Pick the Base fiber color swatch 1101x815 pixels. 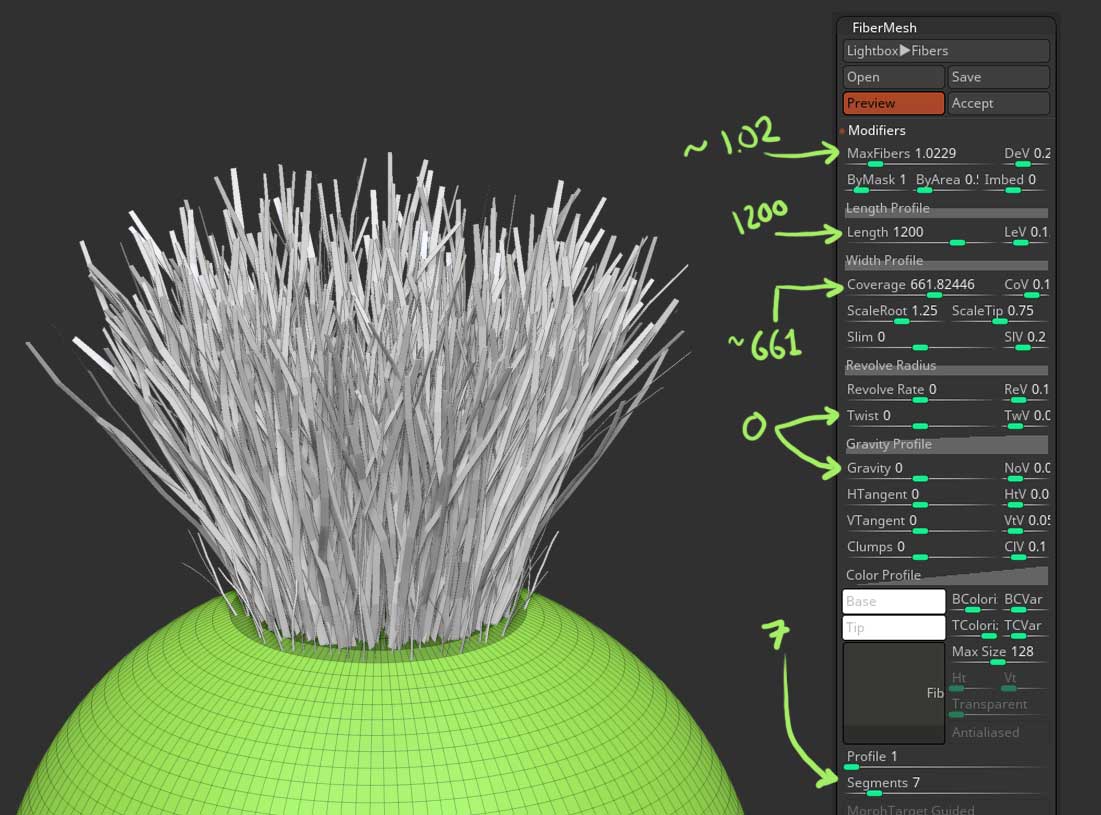[x=893, y=602]
